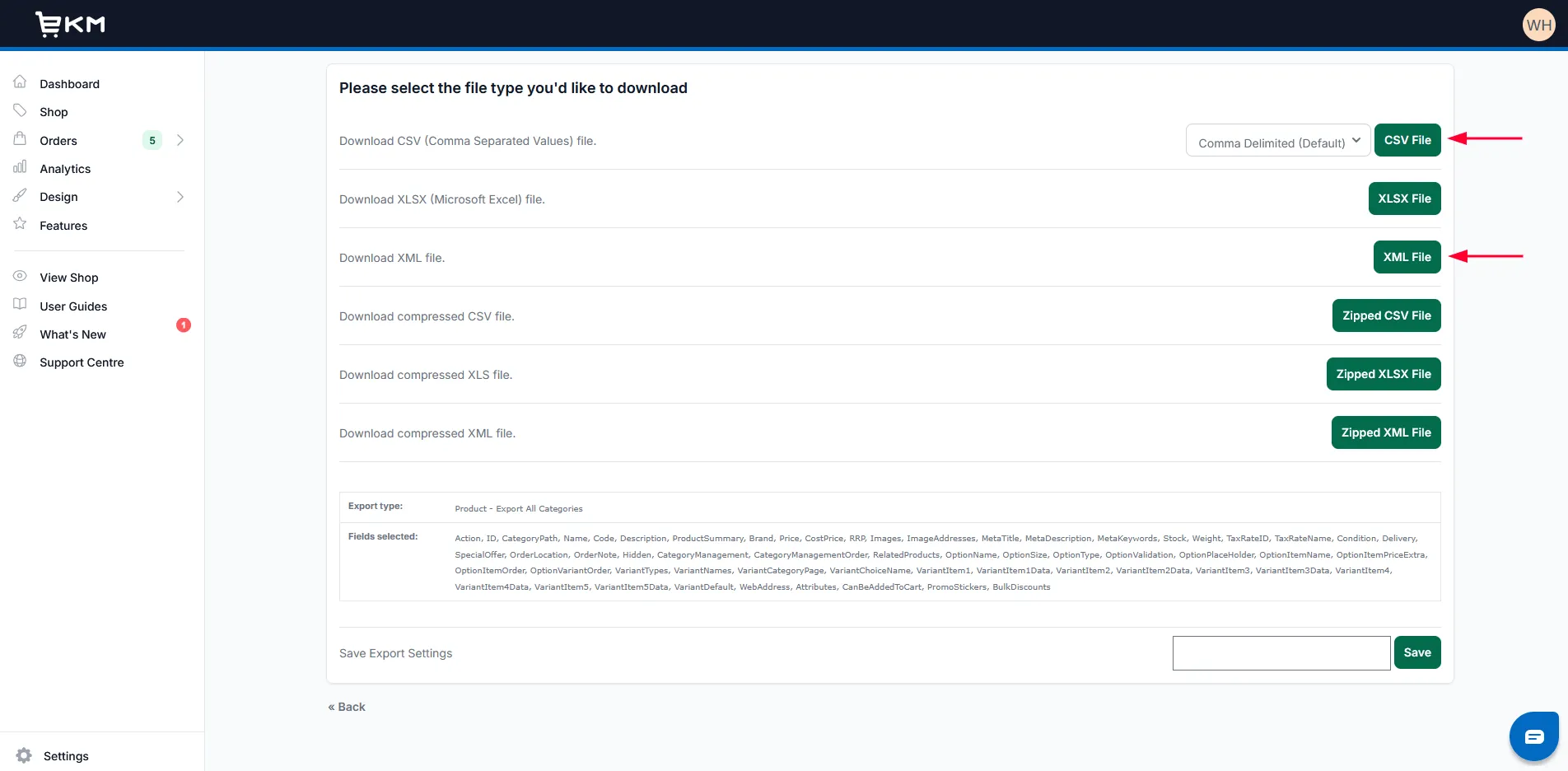Click the Shop sidebar label
1568x771 pixels.
54,112
